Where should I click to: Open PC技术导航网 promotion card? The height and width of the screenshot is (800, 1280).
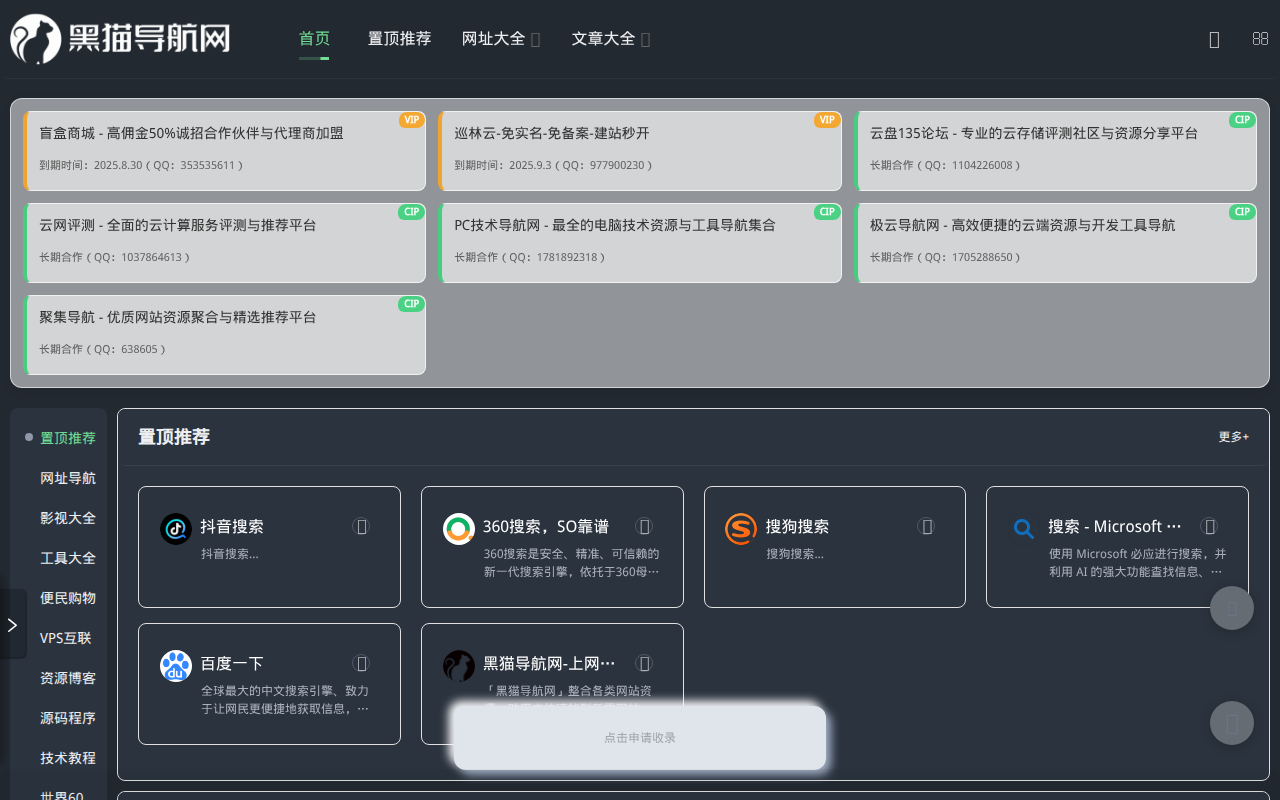pos(640,243)
